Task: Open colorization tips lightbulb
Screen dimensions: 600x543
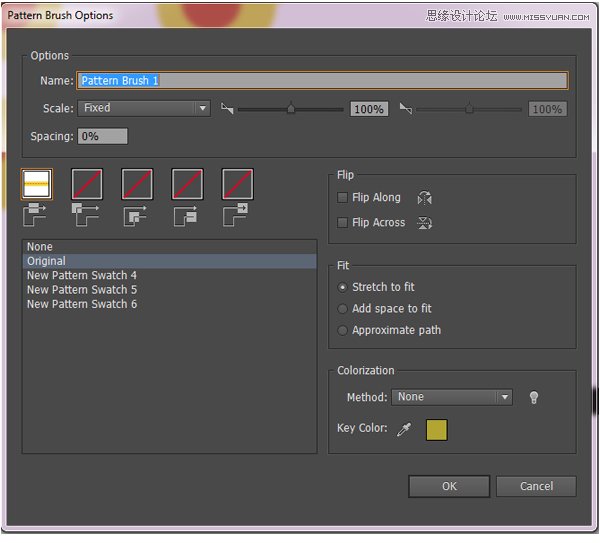Action: tap(534, 397)
